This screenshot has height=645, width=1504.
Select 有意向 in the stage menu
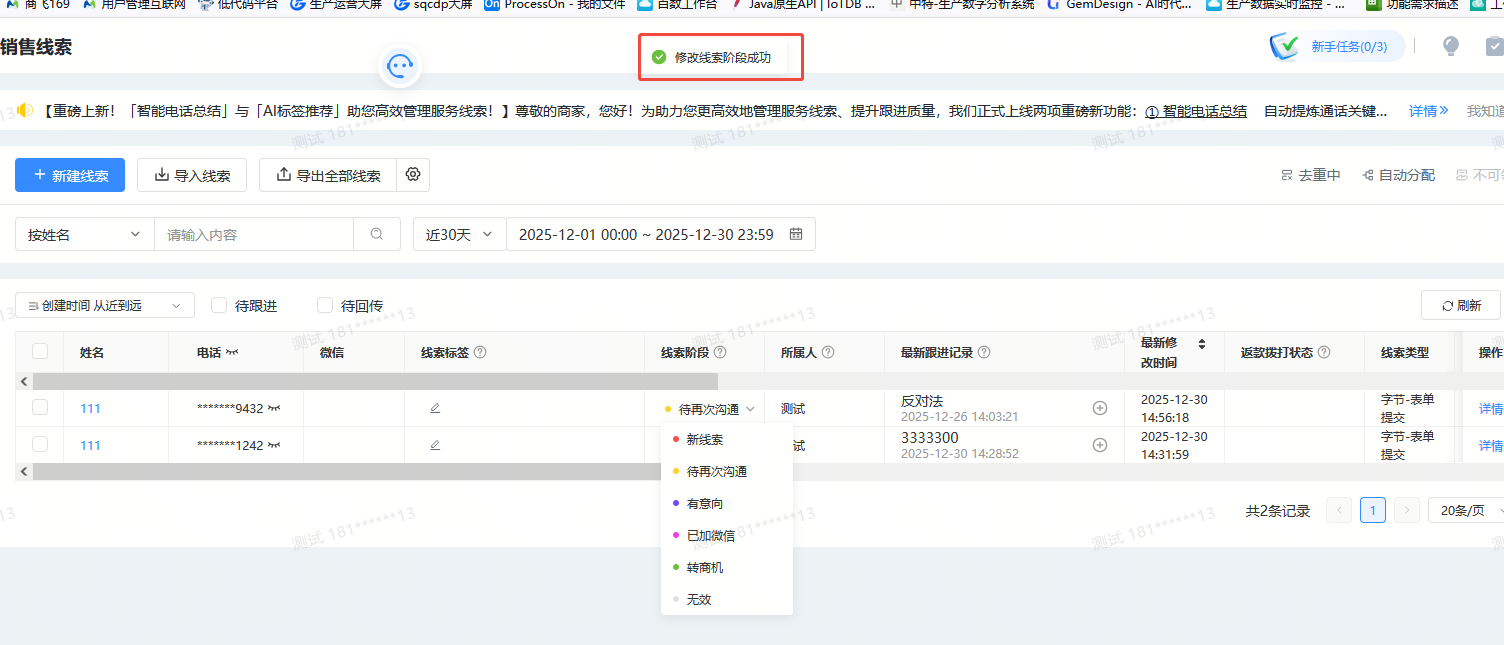pyautogui.click(x=705, y=504)
